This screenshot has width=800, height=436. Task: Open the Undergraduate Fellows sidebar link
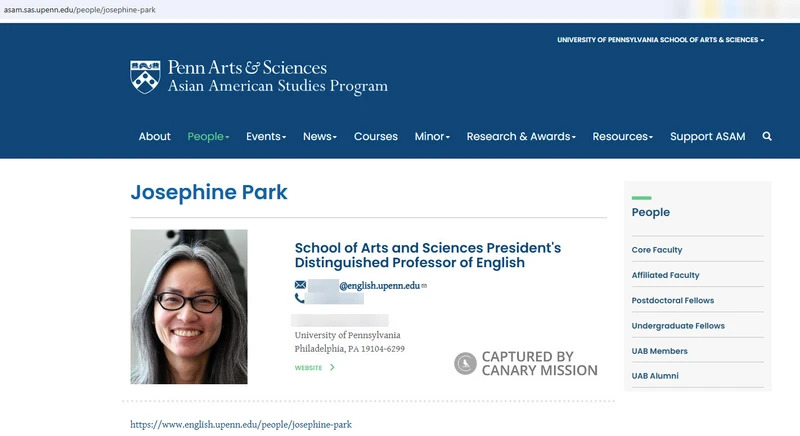(x=678, y=325)
